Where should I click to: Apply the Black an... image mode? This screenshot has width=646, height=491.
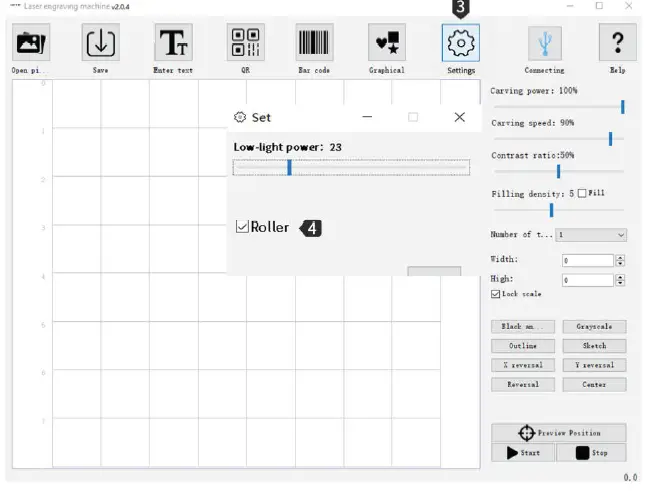(x=523, y=327)
